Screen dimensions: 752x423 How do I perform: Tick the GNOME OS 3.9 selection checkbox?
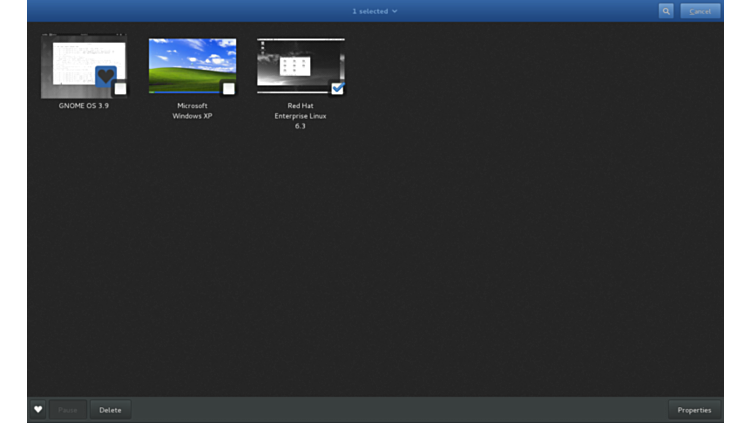[120, 89]
